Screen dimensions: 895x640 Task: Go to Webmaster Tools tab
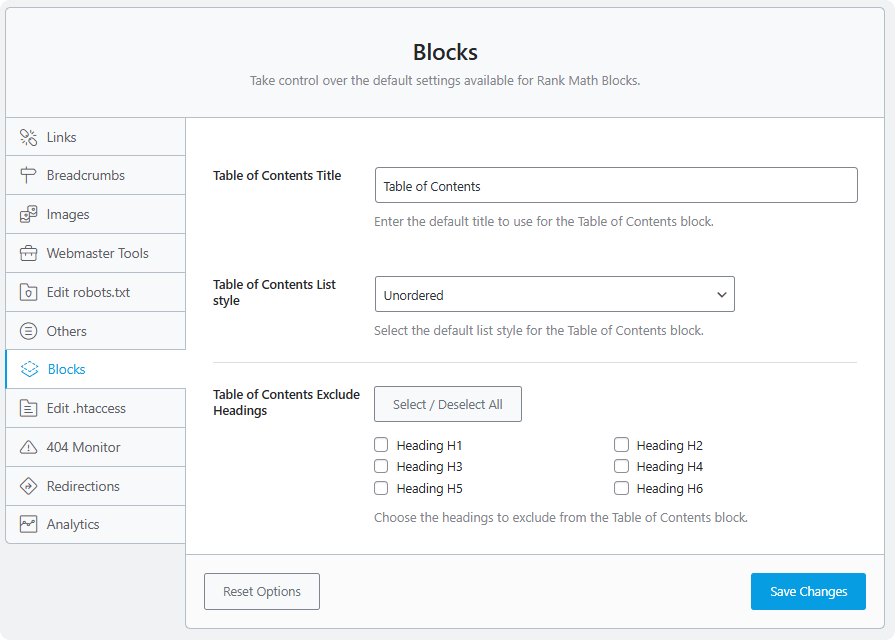click(96, 253)
